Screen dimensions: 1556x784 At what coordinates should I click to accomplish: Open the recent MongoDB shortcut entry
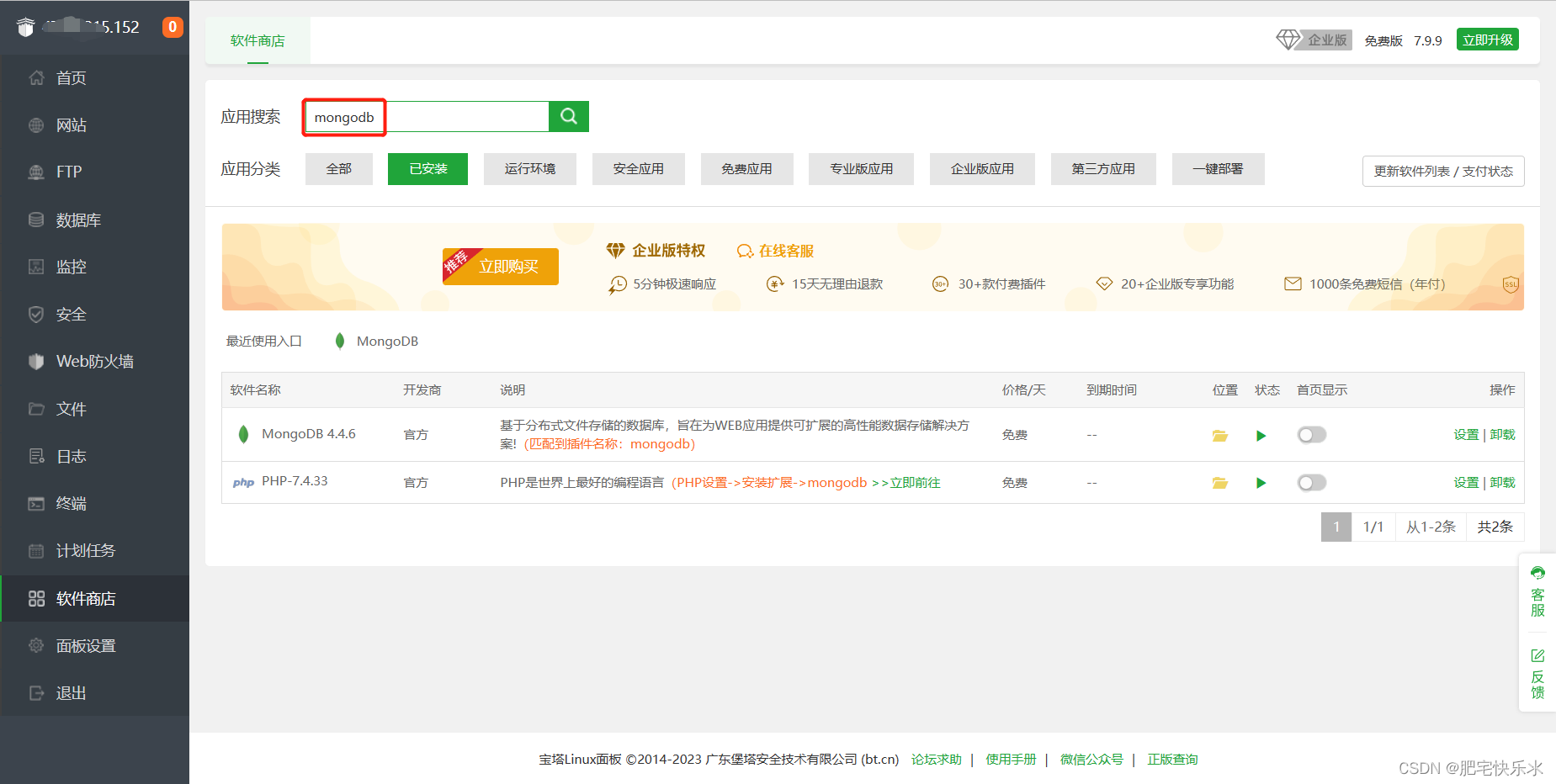375,341
